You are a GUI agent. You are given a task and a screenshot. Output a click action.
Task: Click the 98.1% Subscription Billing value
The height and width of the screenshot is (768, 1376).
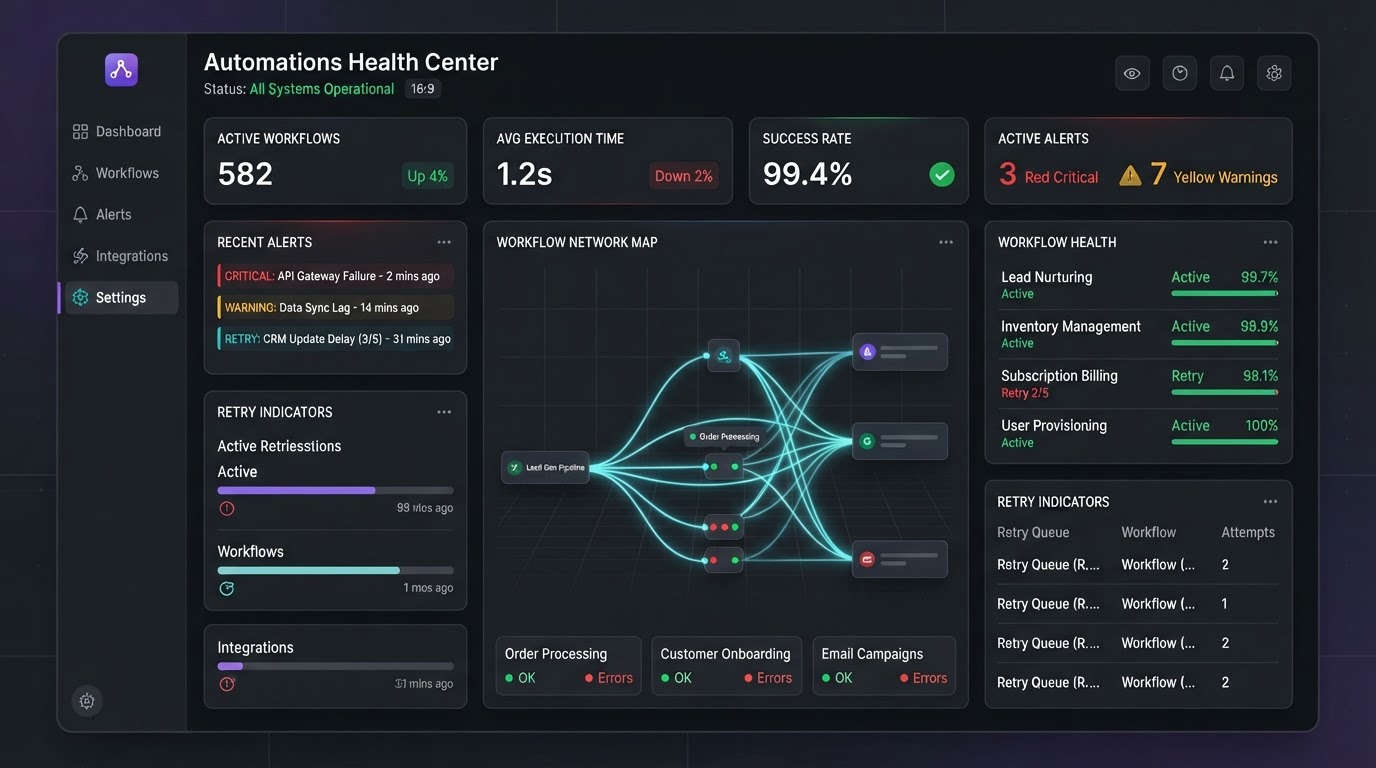click(1260, 376)
